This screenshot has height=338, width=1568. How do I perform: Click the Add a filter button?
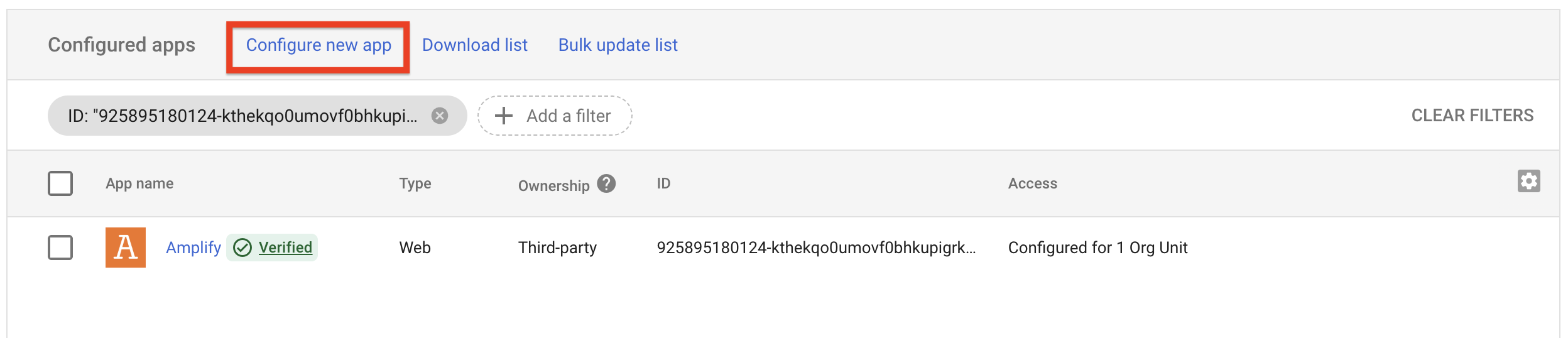[x=554, y=116]
